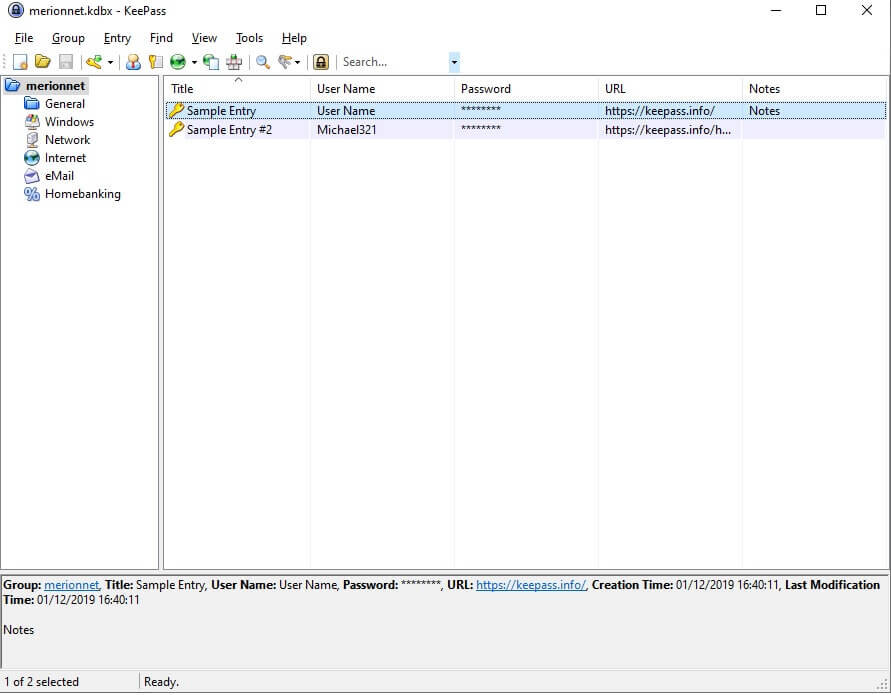Expand the Show Entries dropdown arrow

click(x=297, y=62)
